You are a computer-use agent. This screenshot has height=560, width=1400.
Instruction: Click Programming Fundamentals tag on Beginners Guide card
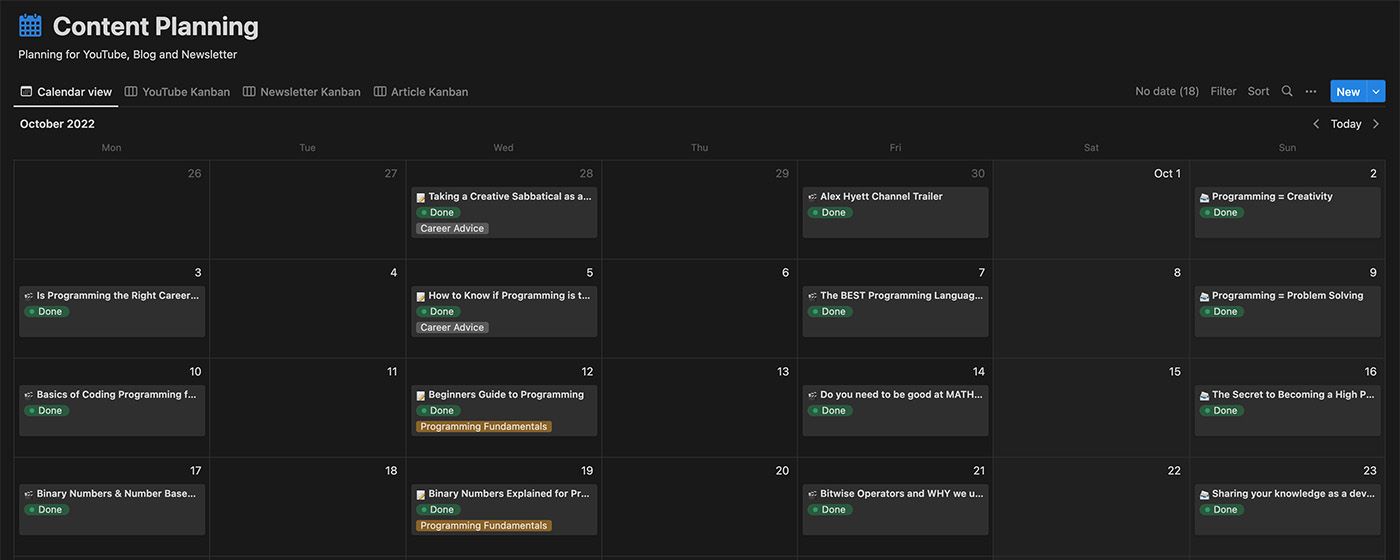(x=484, y=426)
